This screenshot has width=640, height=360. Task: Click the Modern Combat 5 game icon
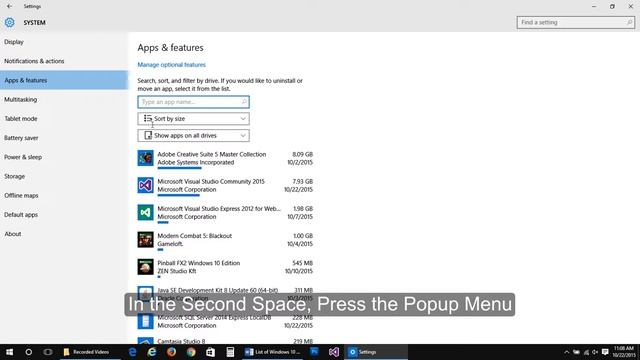pyautogui.click(x=145, y=240)
